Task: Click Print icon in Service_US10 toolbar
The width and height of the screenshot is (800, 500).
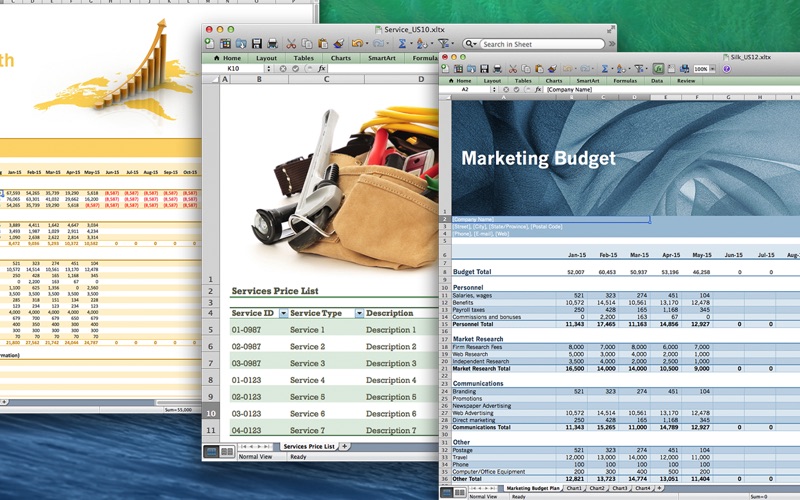Action: pos(272,43)
